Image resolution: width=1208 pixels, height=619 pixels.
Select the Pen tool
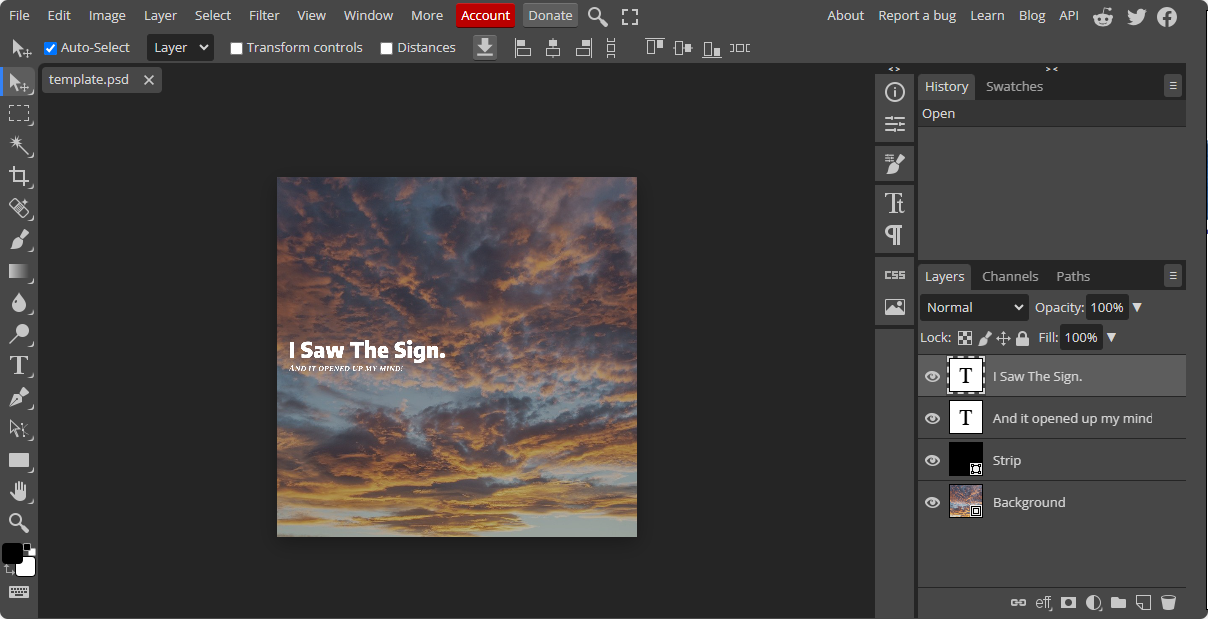[x=19, y=397]
